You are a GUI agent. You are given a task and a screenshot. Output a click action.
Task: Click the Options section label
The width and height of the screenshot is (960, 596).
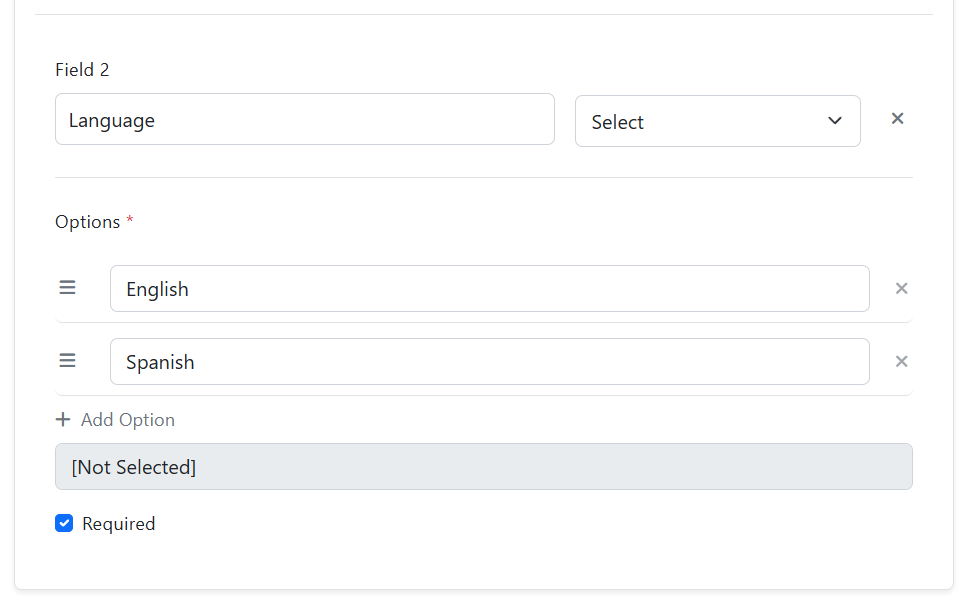pos(87,222)
